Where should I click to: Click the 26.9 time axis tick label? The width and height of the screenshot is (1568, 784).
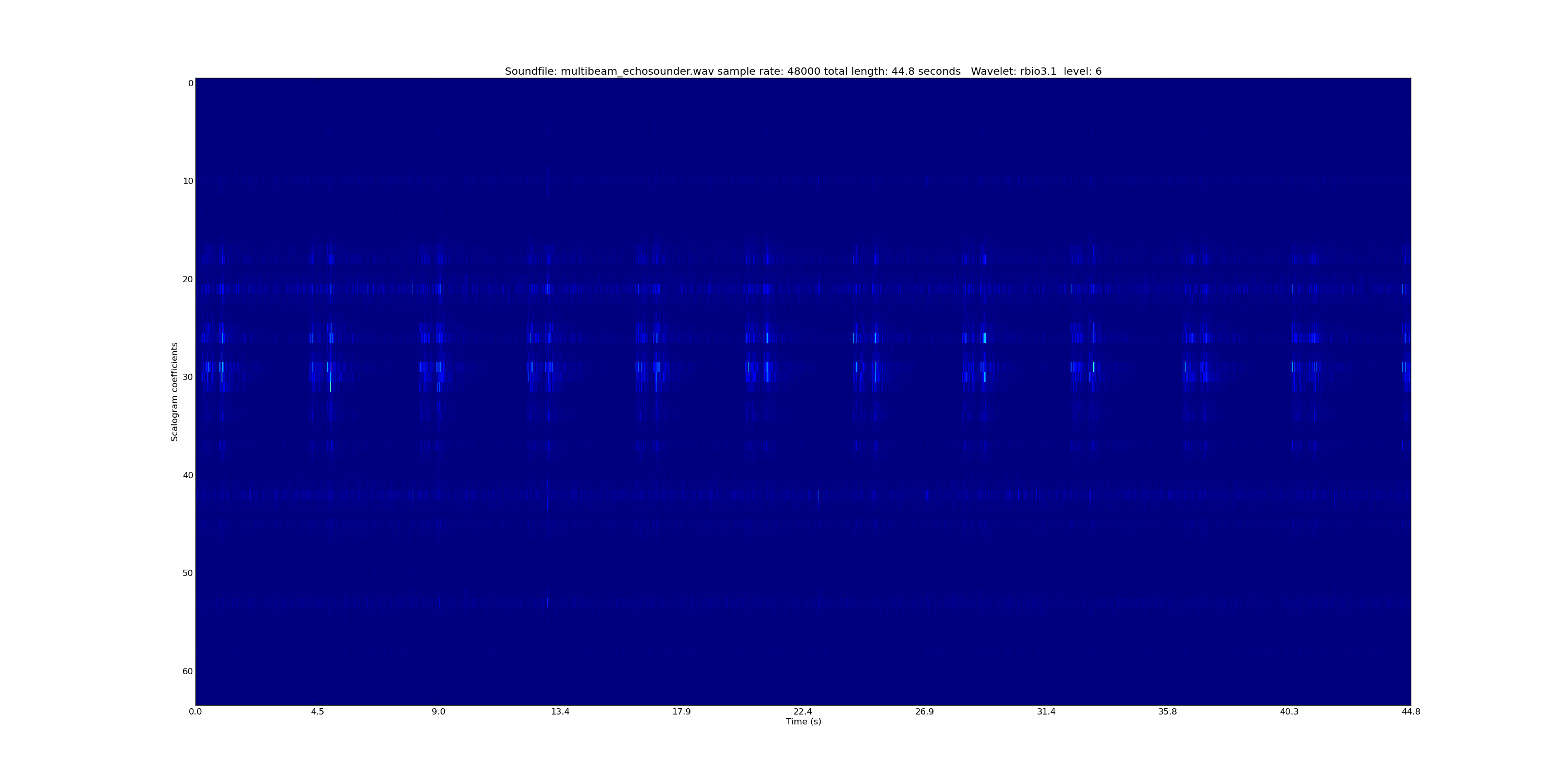pyautogui.click(x=924, y=711)
